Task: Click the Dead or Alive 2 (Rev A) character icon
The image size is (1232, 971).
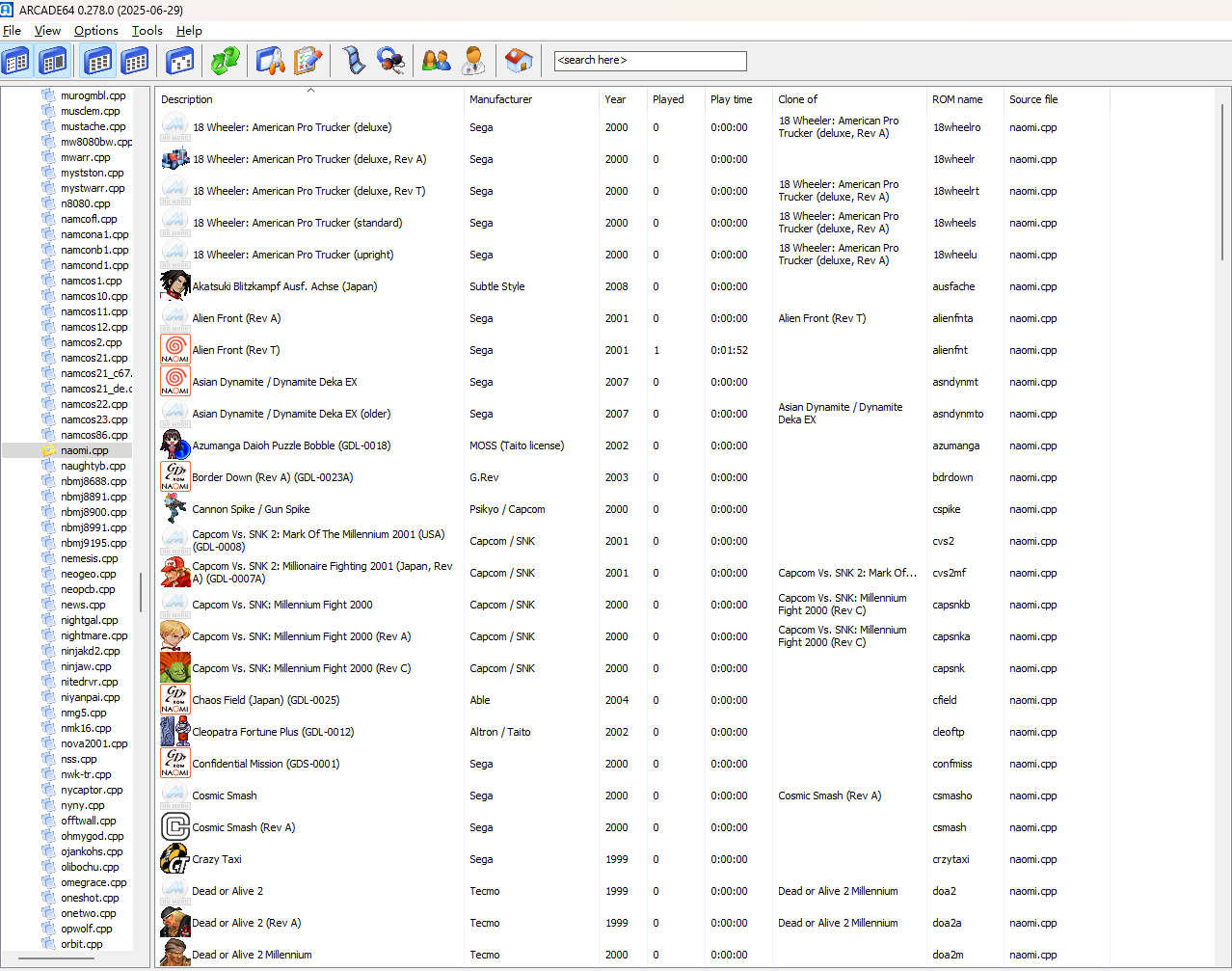Action: click(174, 923)
